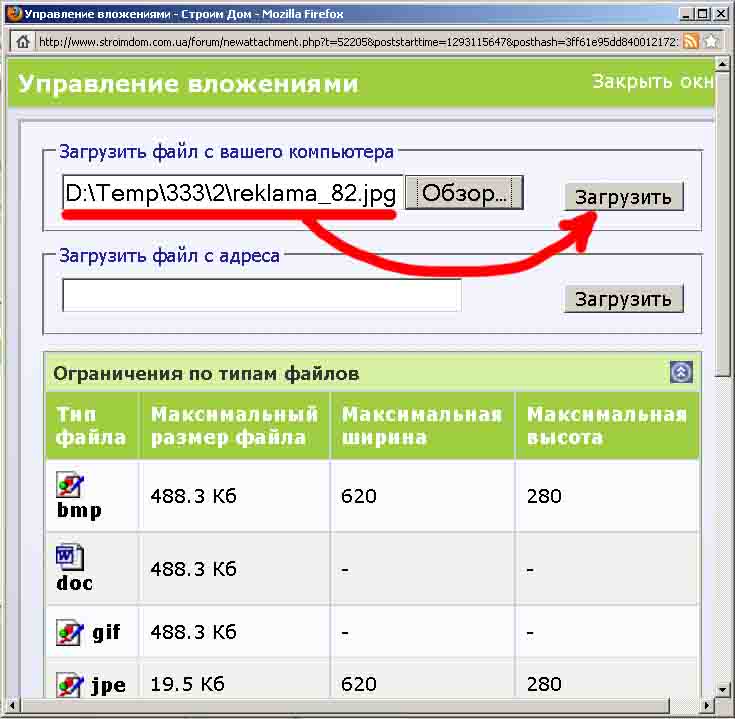Click the vertical scrollbar down arrow
This screenshot has width=735, height=719.
coord(722,689)
